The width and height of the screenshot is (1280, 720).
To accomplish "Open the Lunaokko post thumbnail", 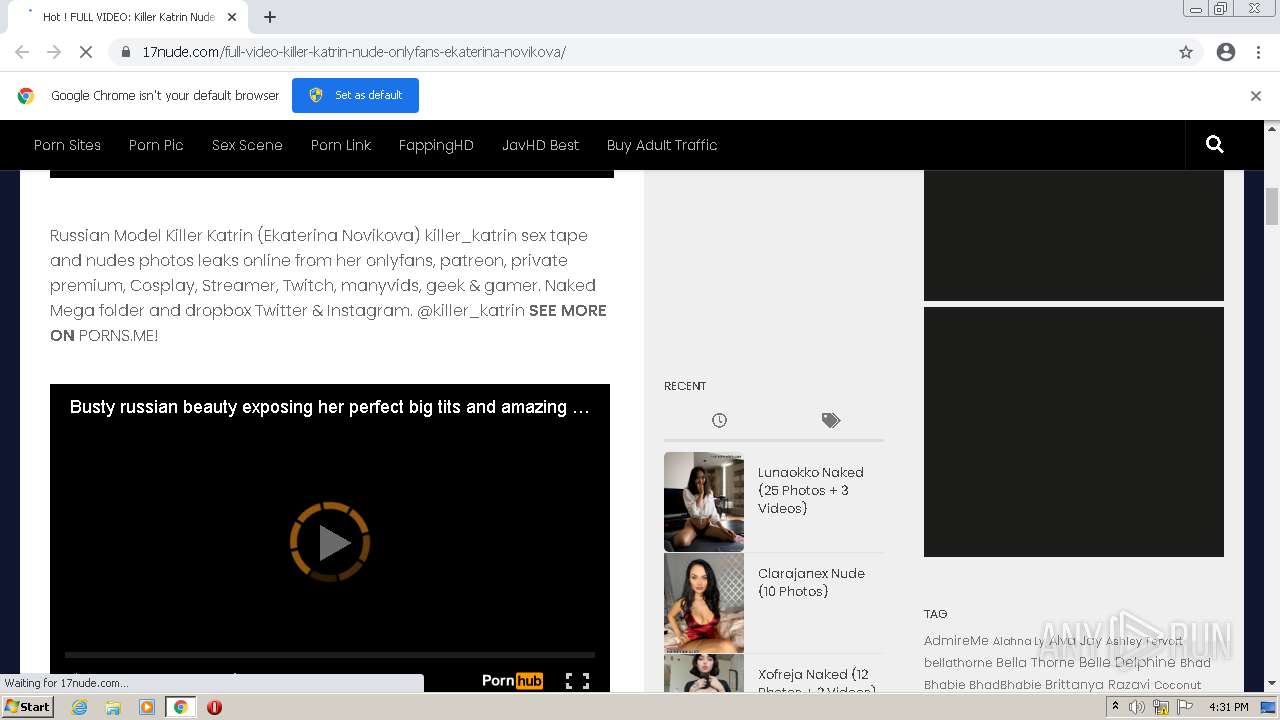I will 704,502.
